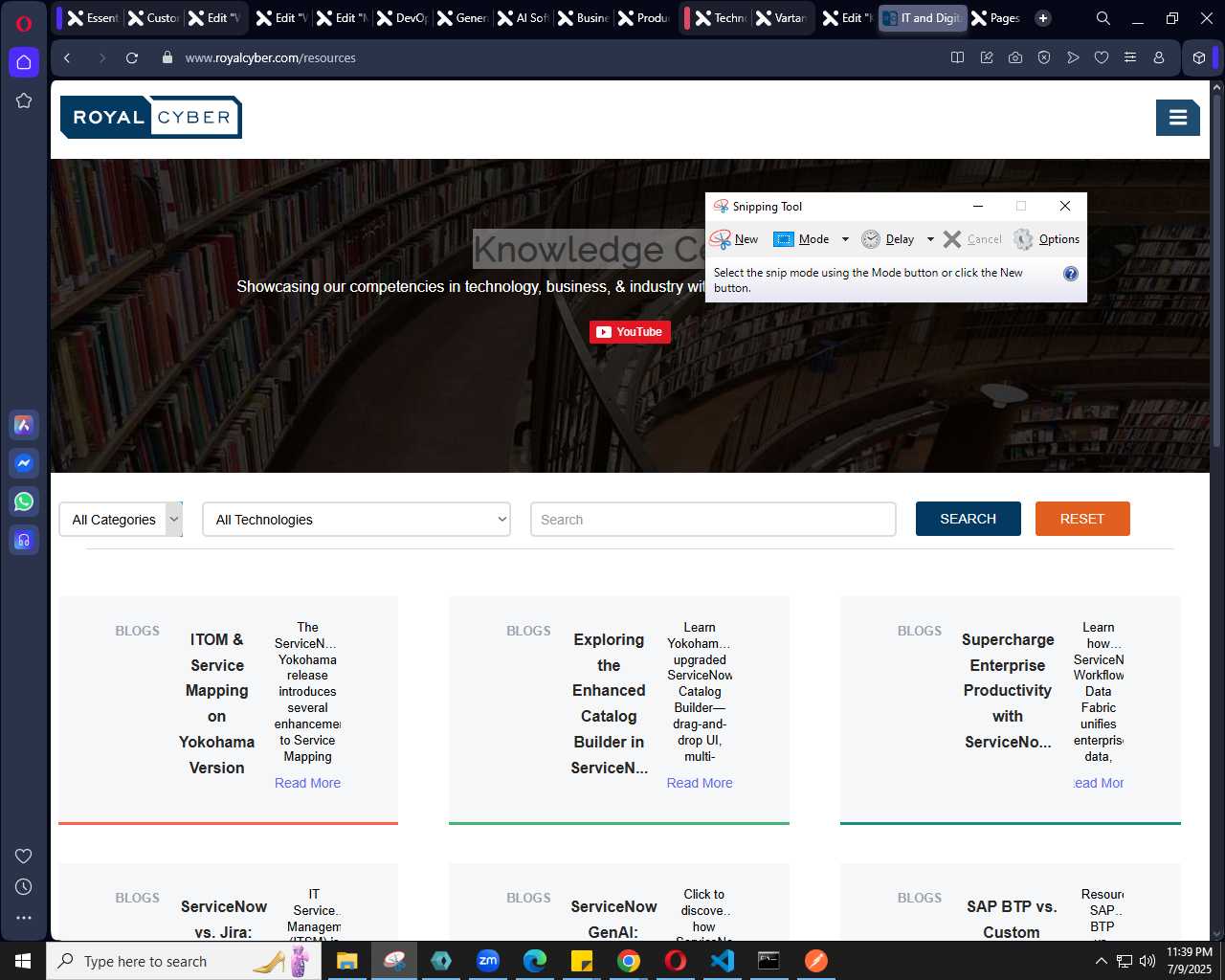Image resolution: width=1225 pixels, height=980 pixels.
Task: Switch to the Essent tab
Action: 93,18
